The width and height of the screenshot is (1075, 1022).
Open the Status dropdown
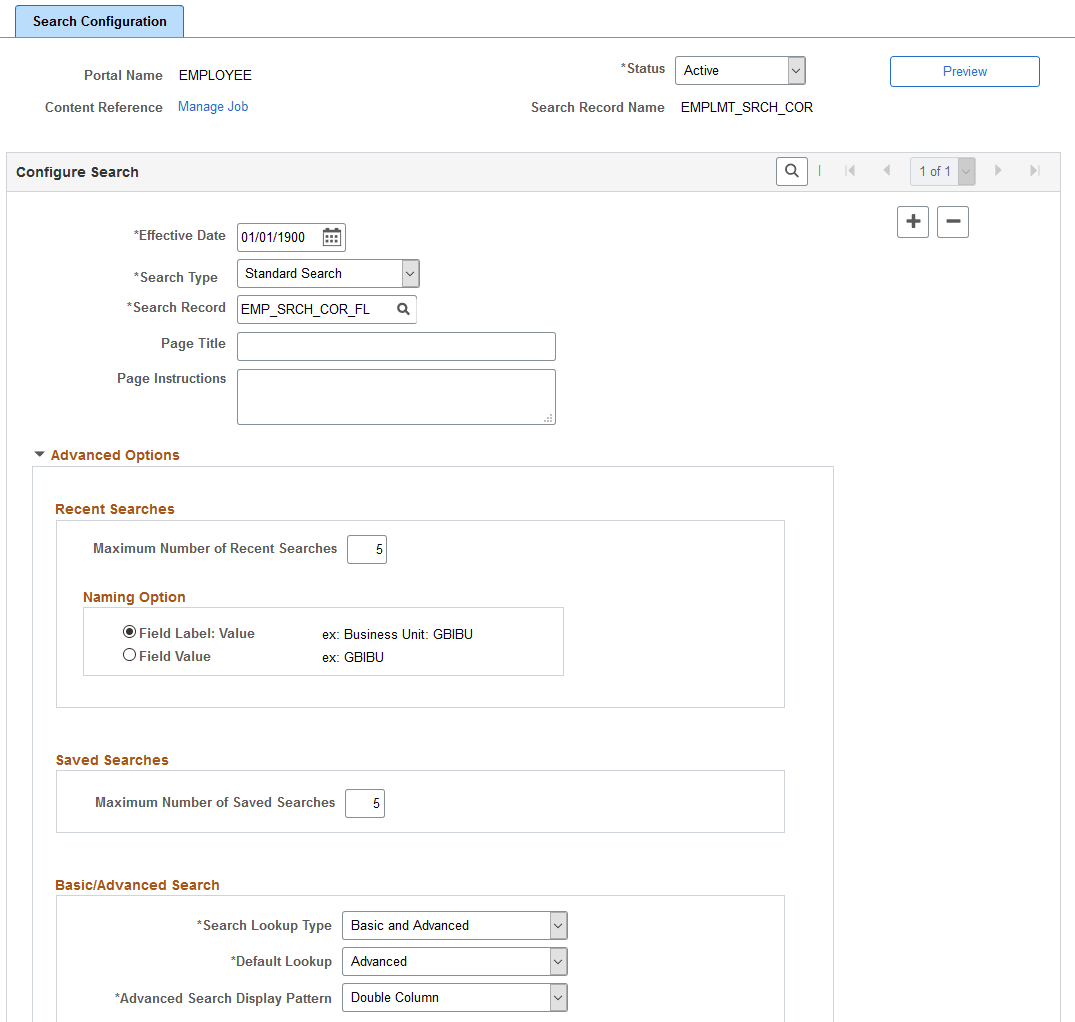coord(794,70)
